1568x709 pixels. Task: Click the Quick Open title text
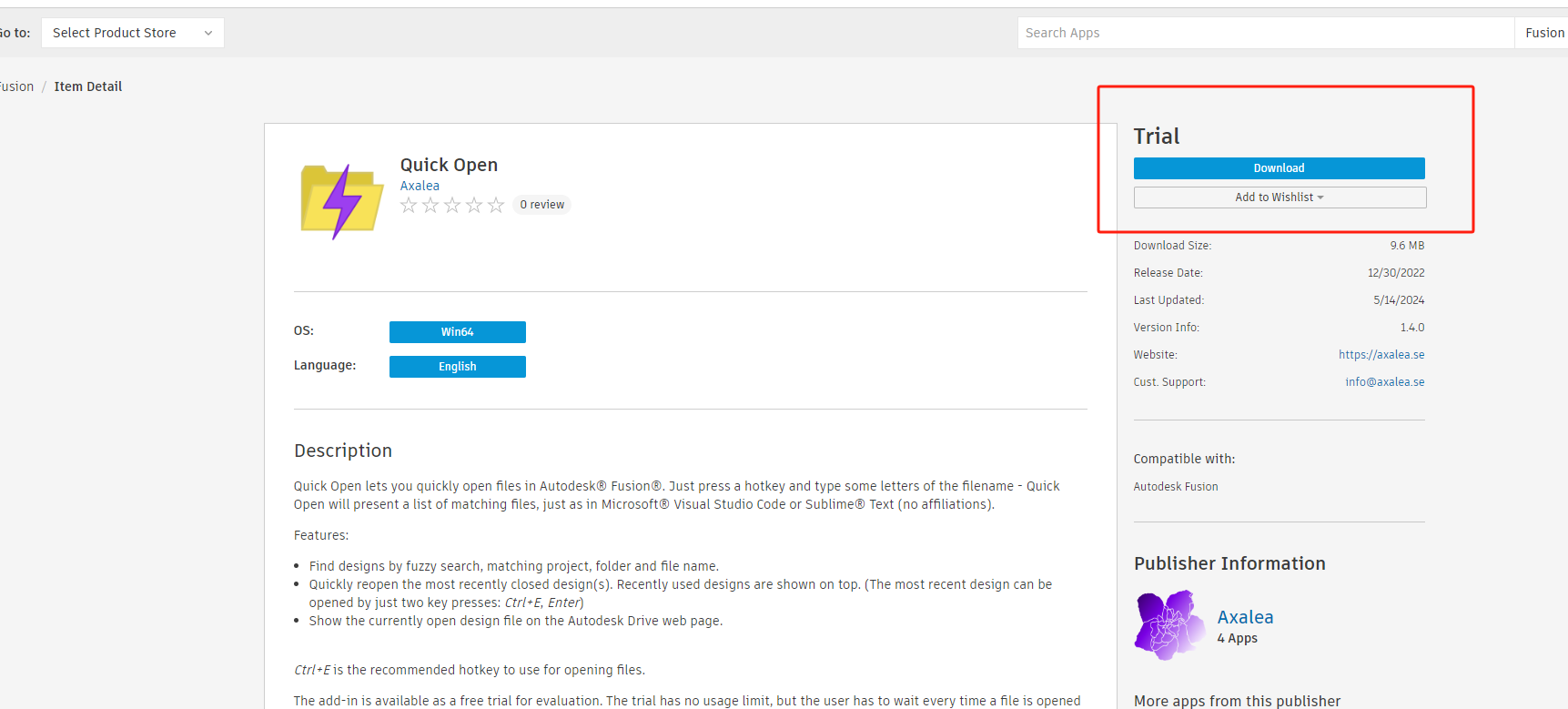coord(450,165)
